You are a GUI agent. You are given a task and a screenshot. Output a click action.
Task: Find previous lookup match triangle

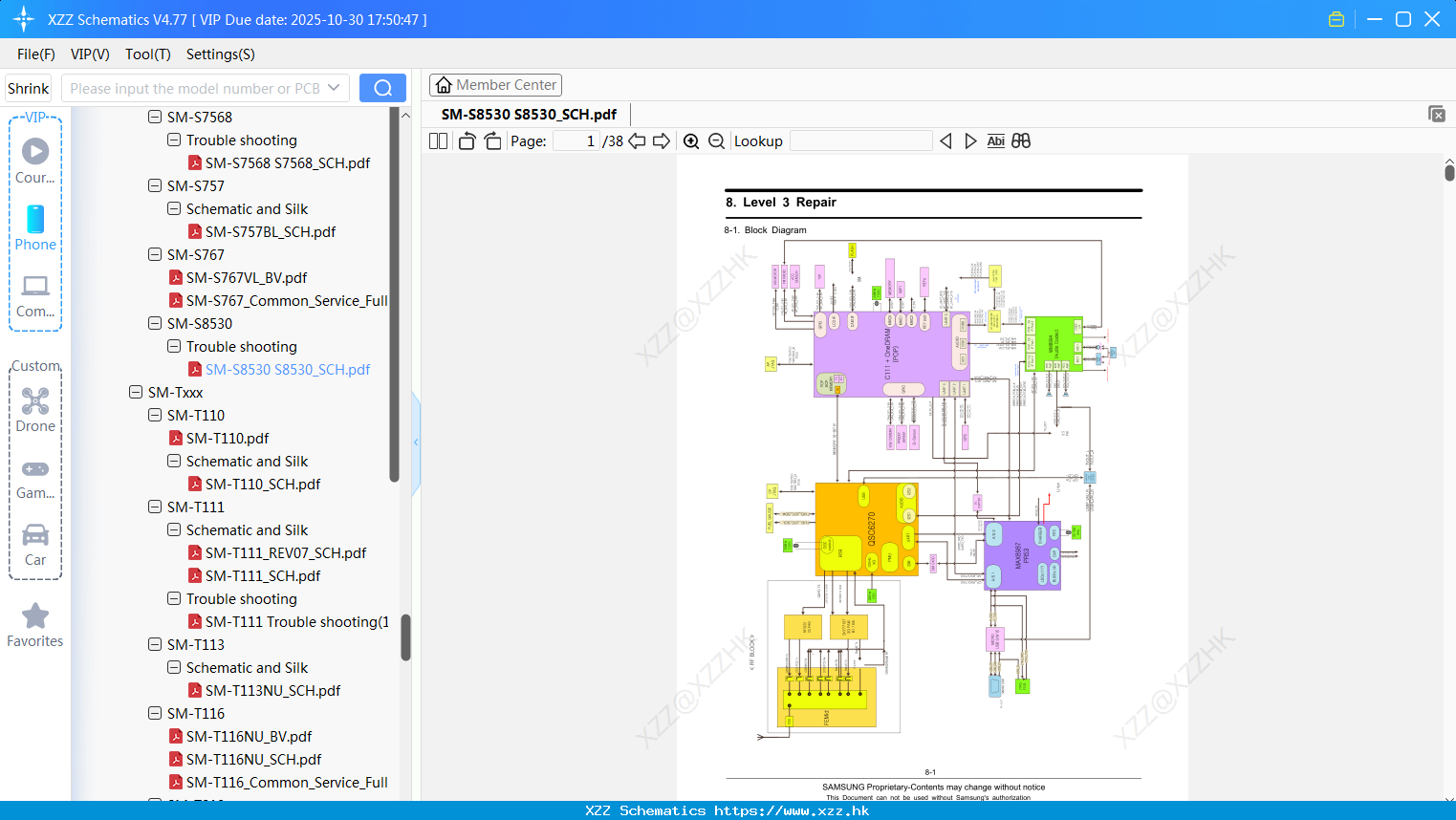pos(945,141)
